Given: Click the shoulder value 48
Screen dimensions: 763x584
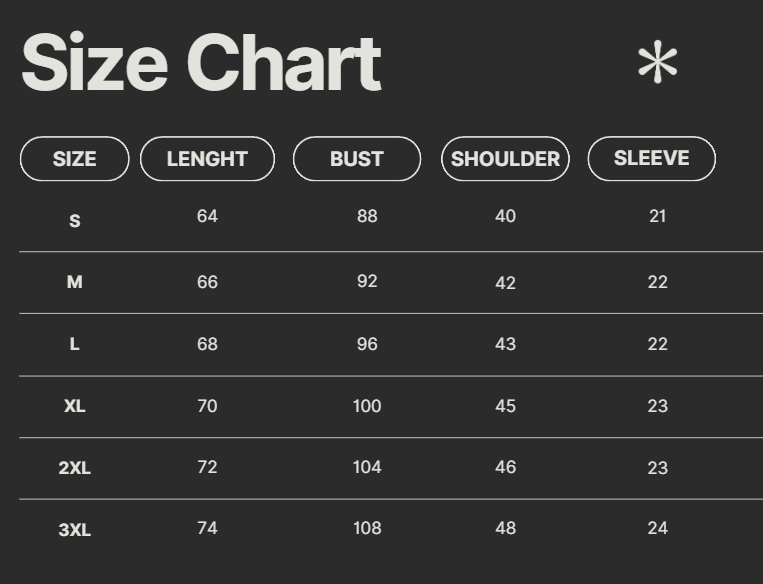Looking at the screenshot, I should click(505, 528).
